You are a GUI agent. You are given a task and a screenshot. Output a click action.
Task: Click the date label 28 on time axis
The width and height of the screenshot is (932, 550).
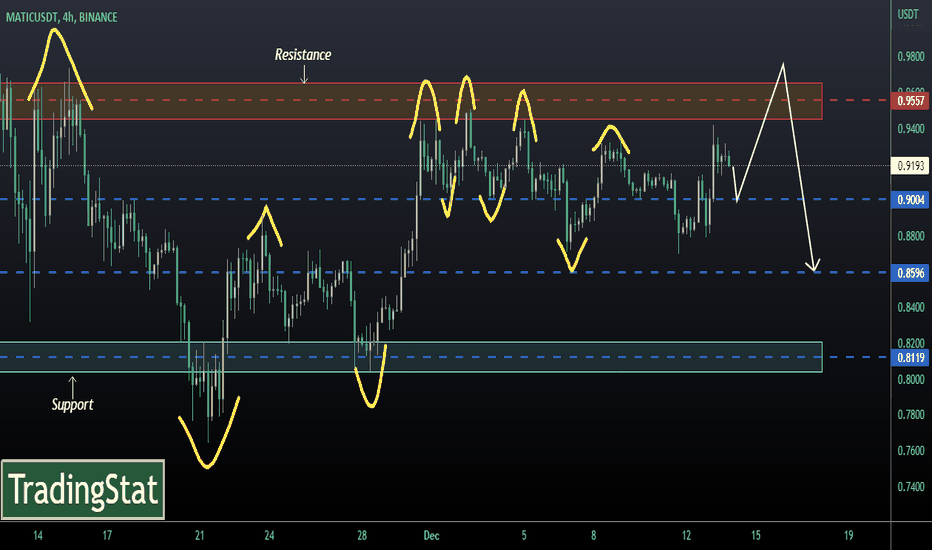point(362,536)
